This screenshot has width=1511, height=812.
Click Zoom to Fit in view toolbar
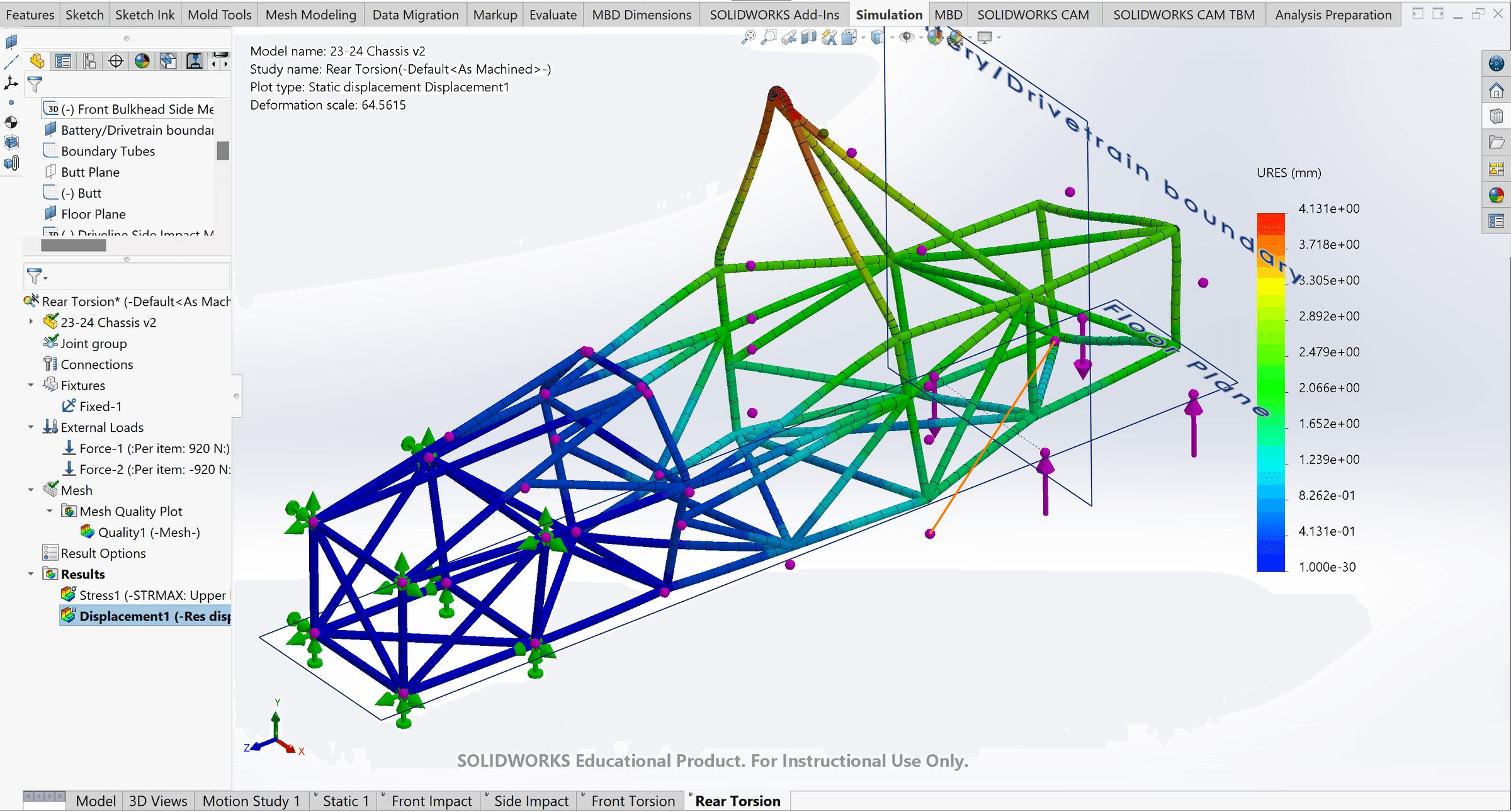[x=748, y=37]
